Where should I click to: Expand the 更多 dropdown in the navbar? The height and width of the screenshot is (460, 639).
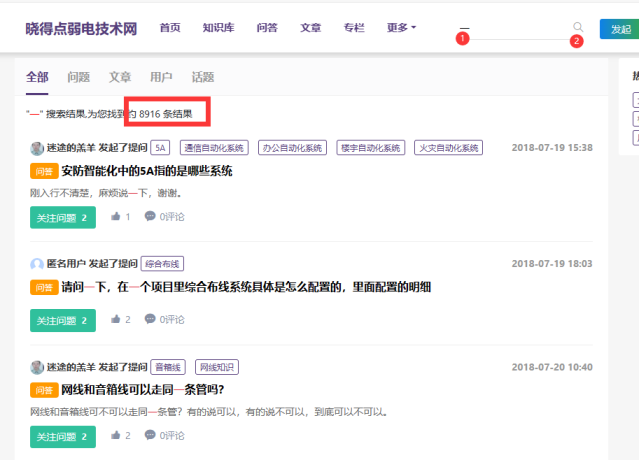tap(401, 28)
